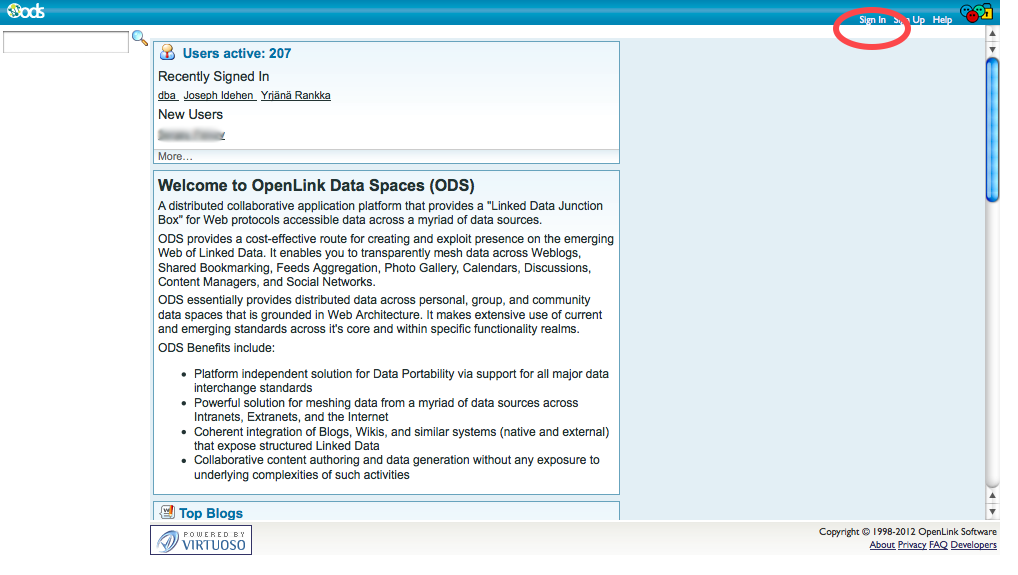Viewport: 1018px width, 575px height.
Task: Expand the More… users list
Action: 175,156
